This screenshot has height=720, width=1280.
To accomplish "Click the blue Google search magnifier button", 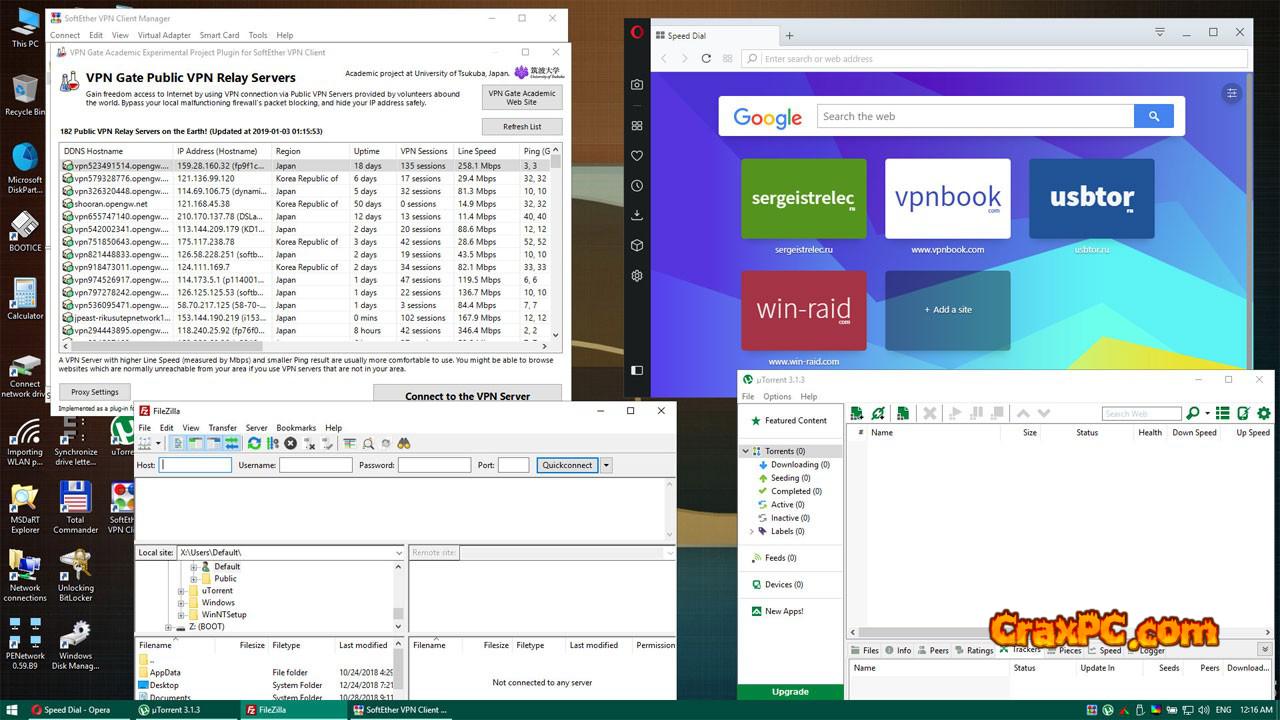I will [1153, 116].
